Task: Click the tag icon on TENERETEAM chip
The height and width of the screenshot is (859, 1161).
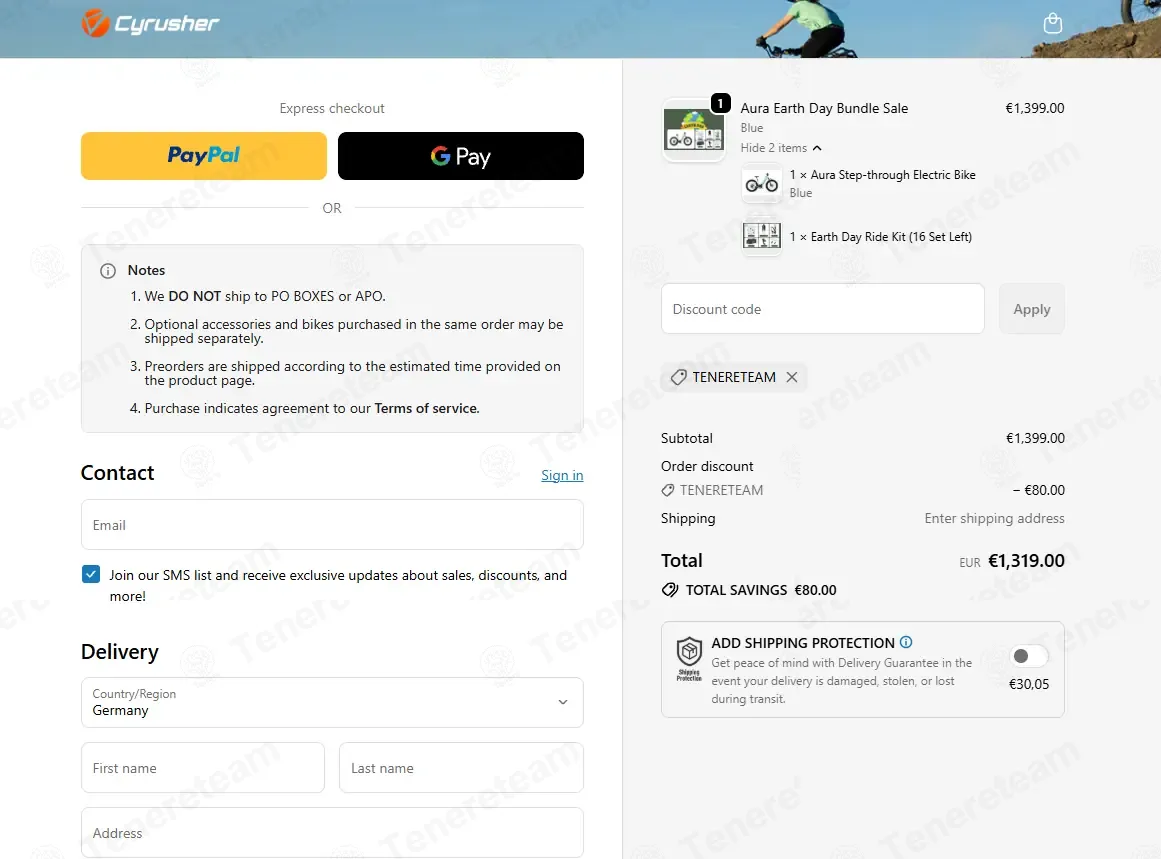Action: pyautogui.click(x=678, y=377)
